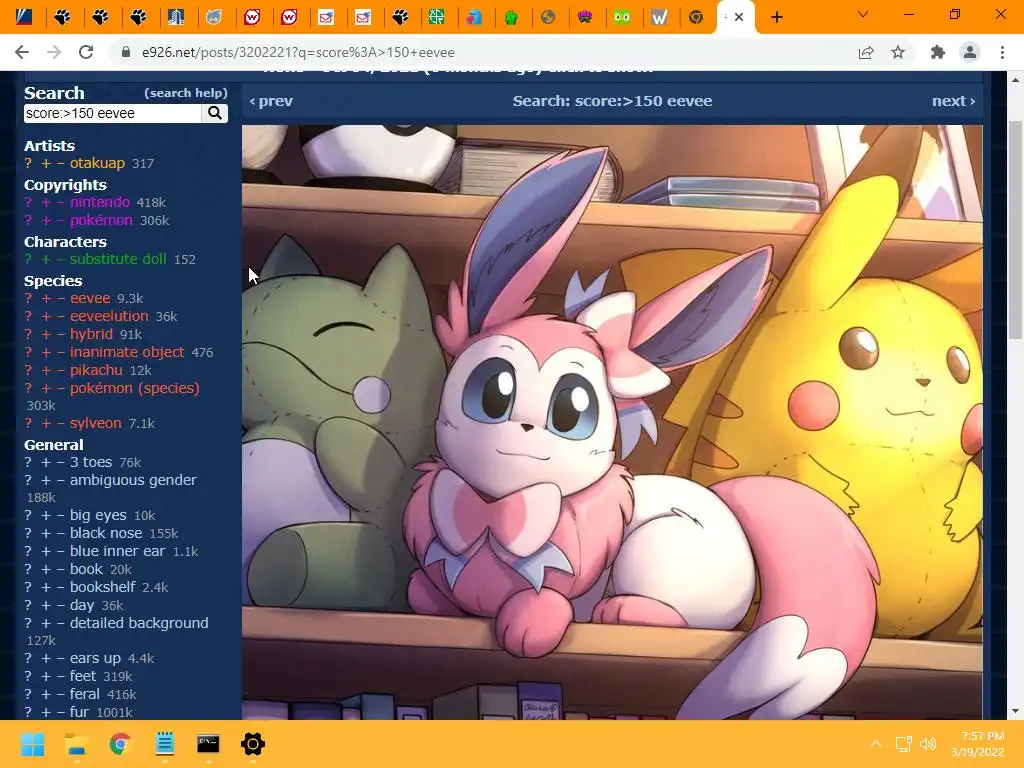Screen dimensions: 1024x768
Task: Open the detailed background tag
Action: pyautogui.click(x=139, y=622)
